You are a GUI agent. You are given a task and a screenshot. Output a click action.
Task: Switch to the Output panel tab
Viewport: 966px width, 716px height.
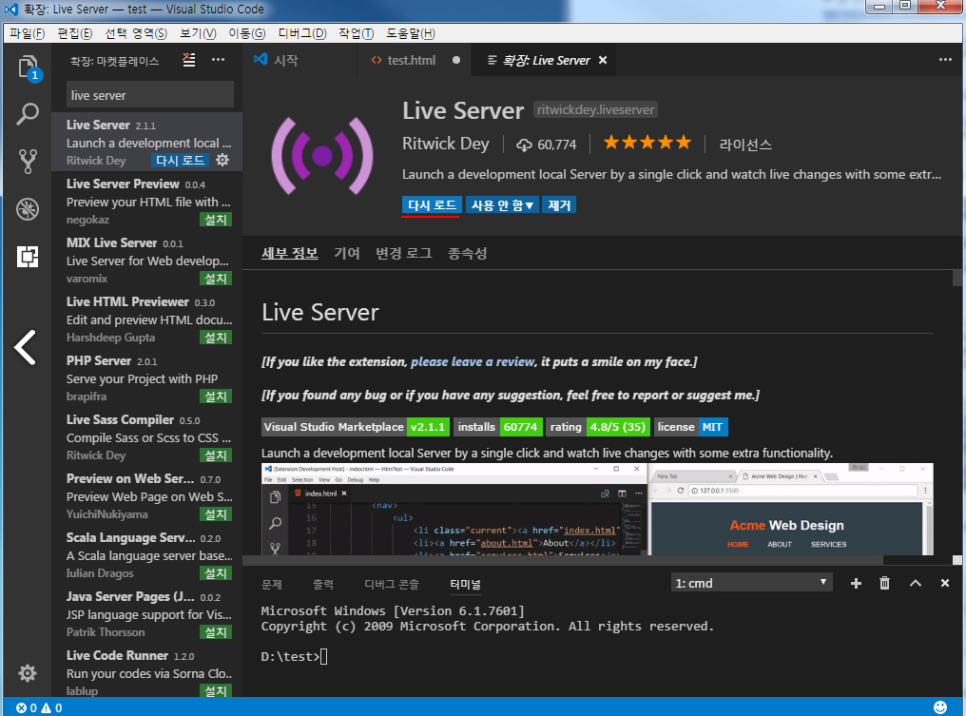tap(323, 584)
